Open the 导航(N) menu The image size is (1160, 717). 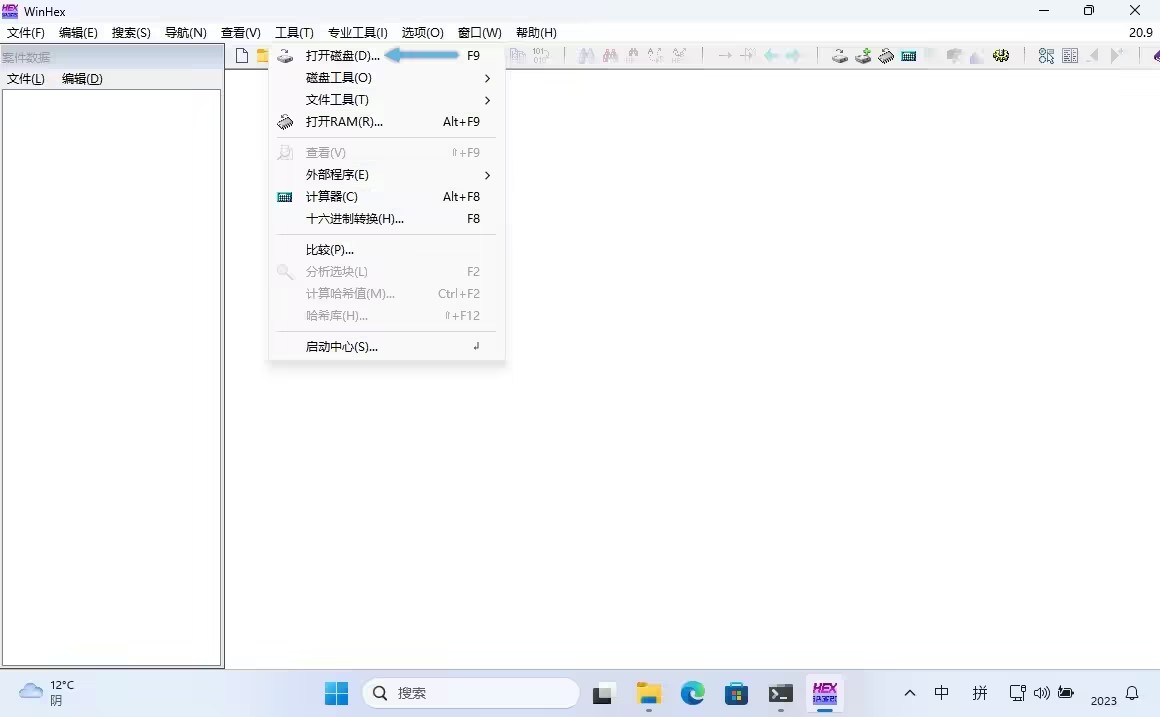[x=185, y=33]
